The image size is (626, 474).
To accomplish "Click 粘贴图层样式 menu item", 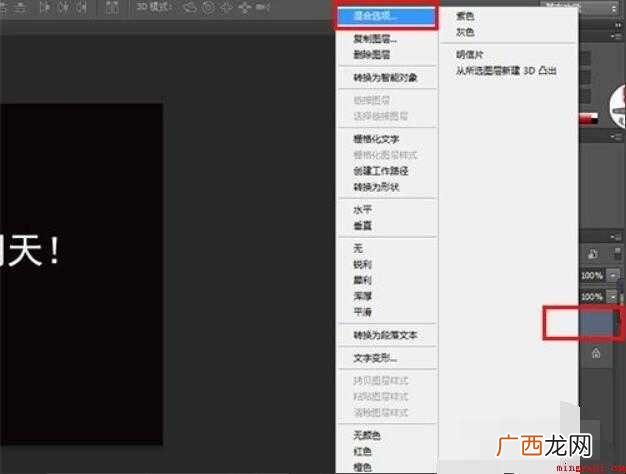I will pyautogui.click(x=380, y=397).
